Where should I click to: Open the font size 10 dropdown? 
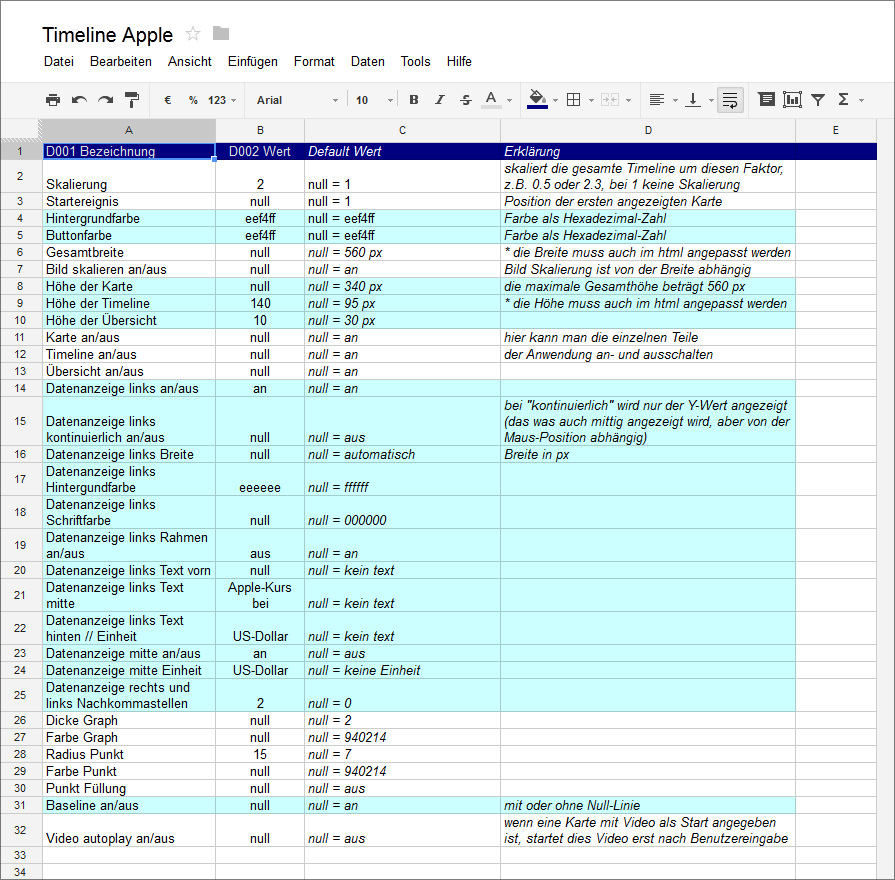(x=374, y=100)
